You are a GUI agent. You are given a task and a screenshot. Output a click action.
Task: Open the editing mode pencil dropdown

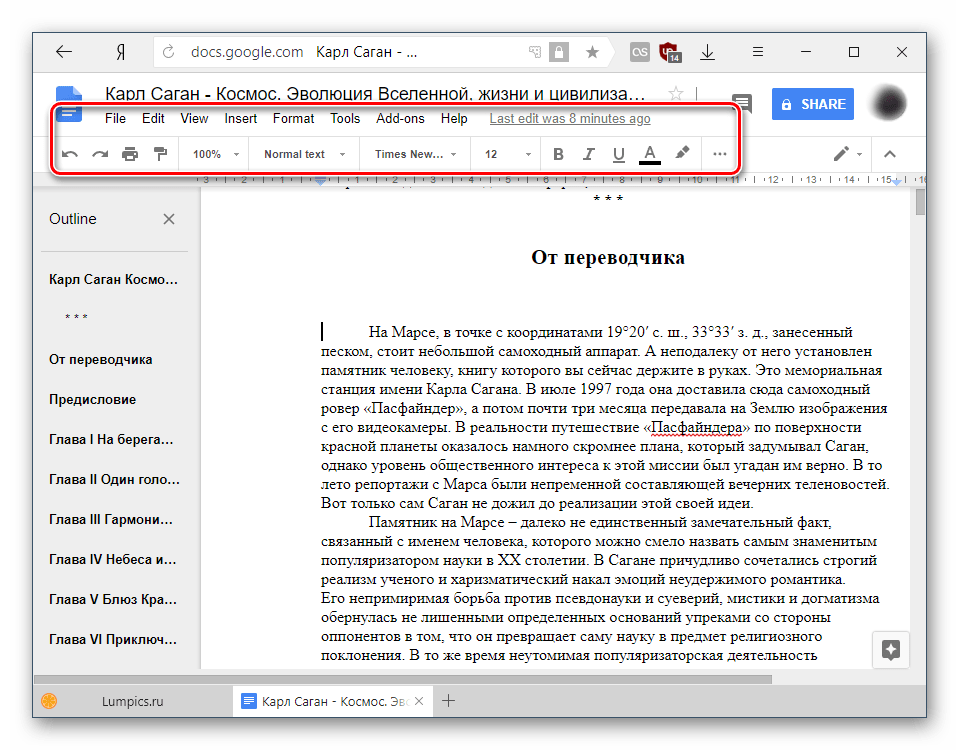tap(848, 154)
